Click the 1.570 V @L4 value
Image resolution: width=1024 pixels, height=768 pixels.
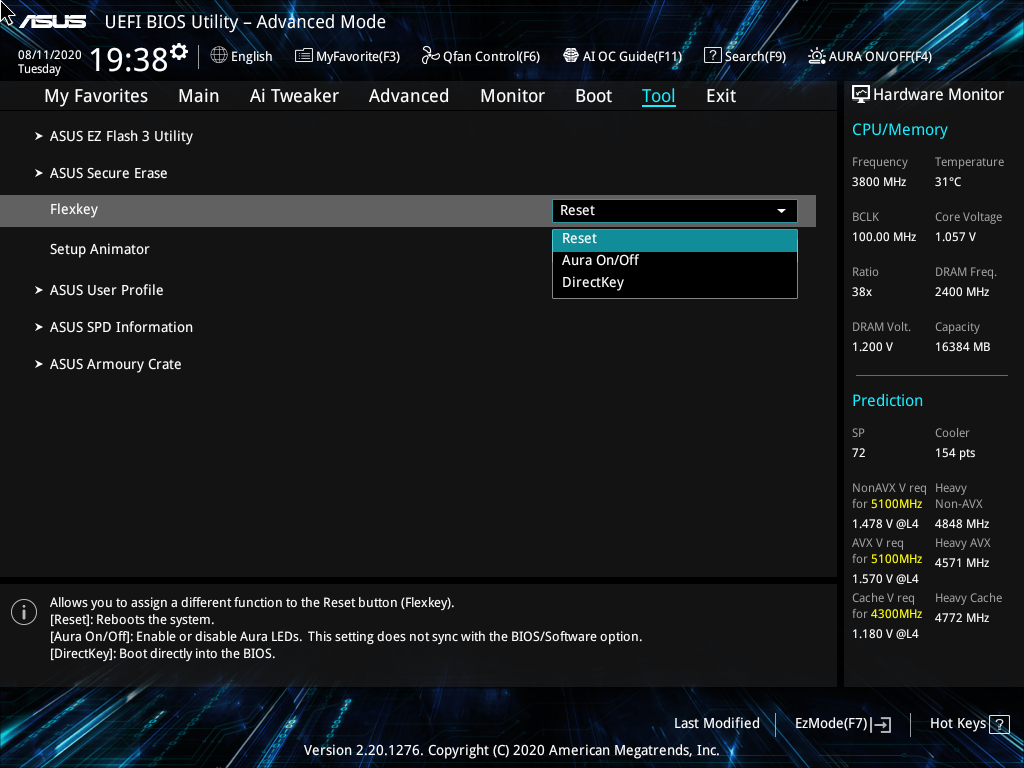point(885,579)
